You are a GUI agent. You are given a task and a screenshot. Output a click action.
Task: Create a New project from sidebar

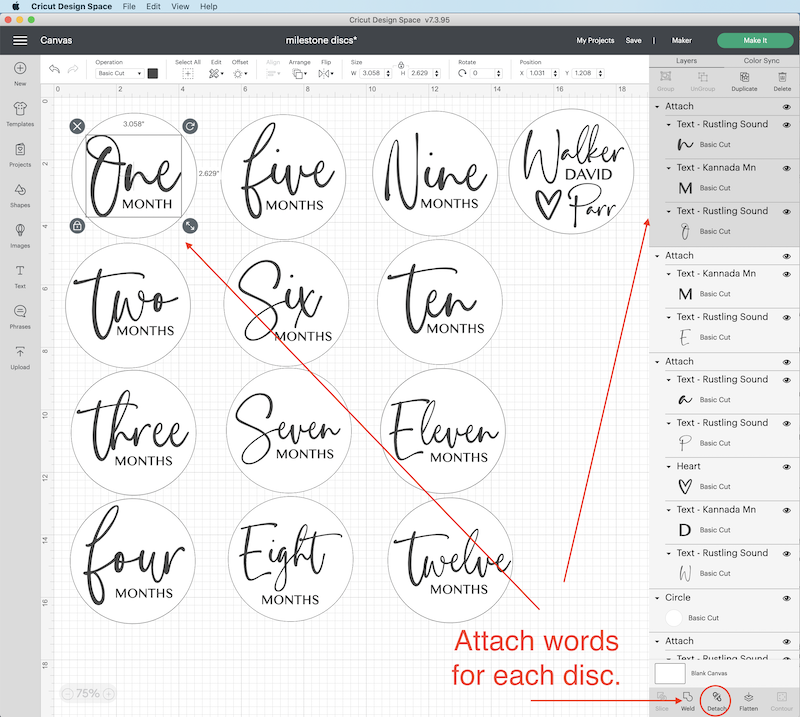pos(20,73)
